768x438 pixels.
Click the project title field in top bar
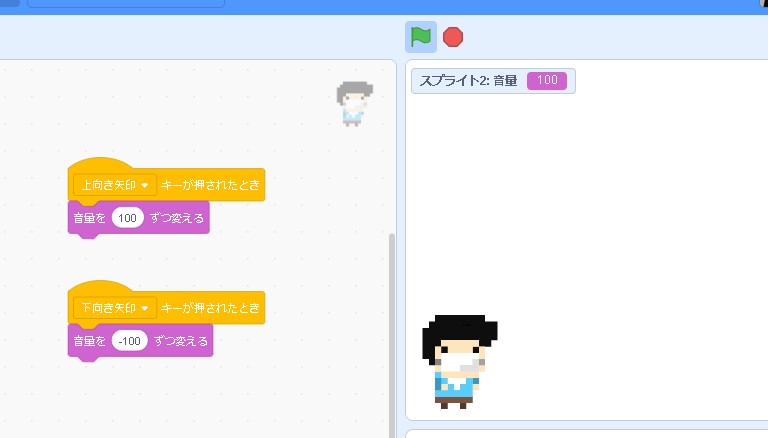[125, 3]
